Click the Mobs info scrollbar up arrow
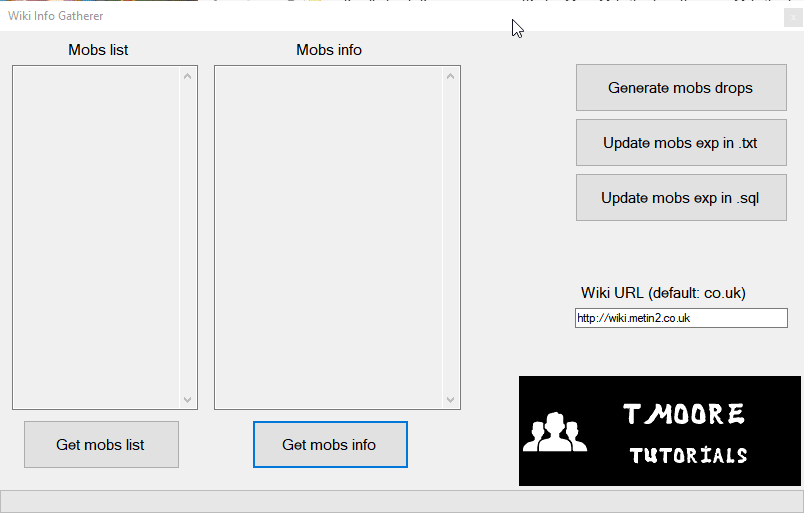804x513 pixels. (x=450, y=76)
